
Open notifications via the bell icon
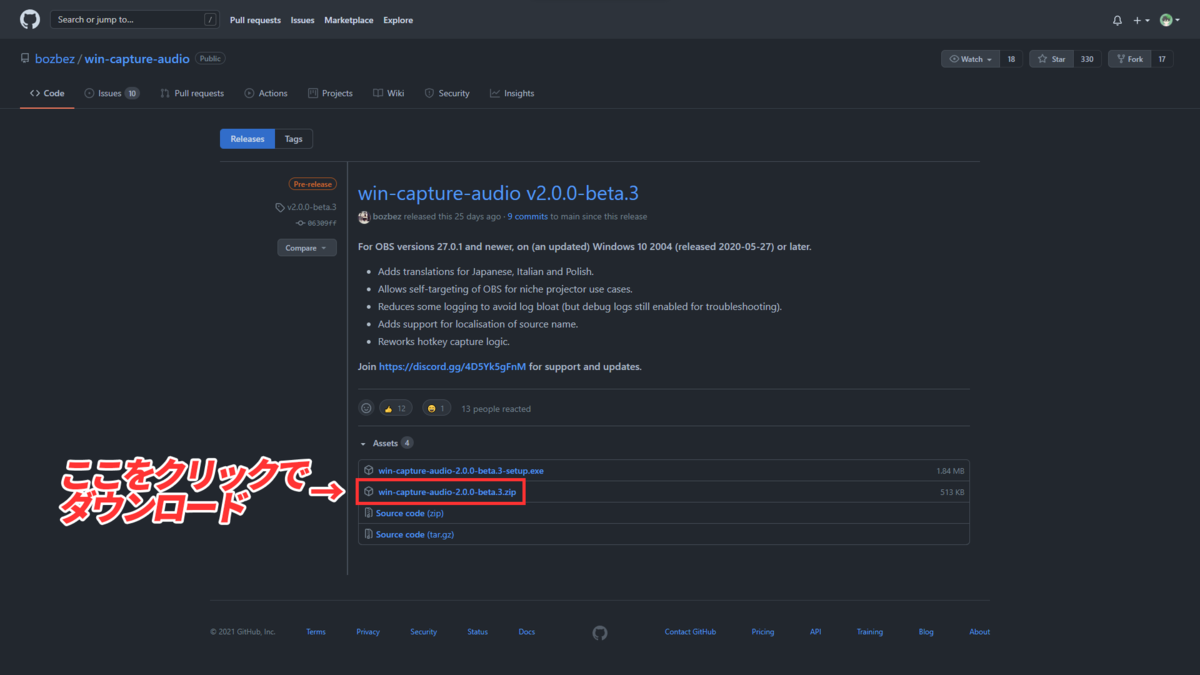[x=1118, y=19]
